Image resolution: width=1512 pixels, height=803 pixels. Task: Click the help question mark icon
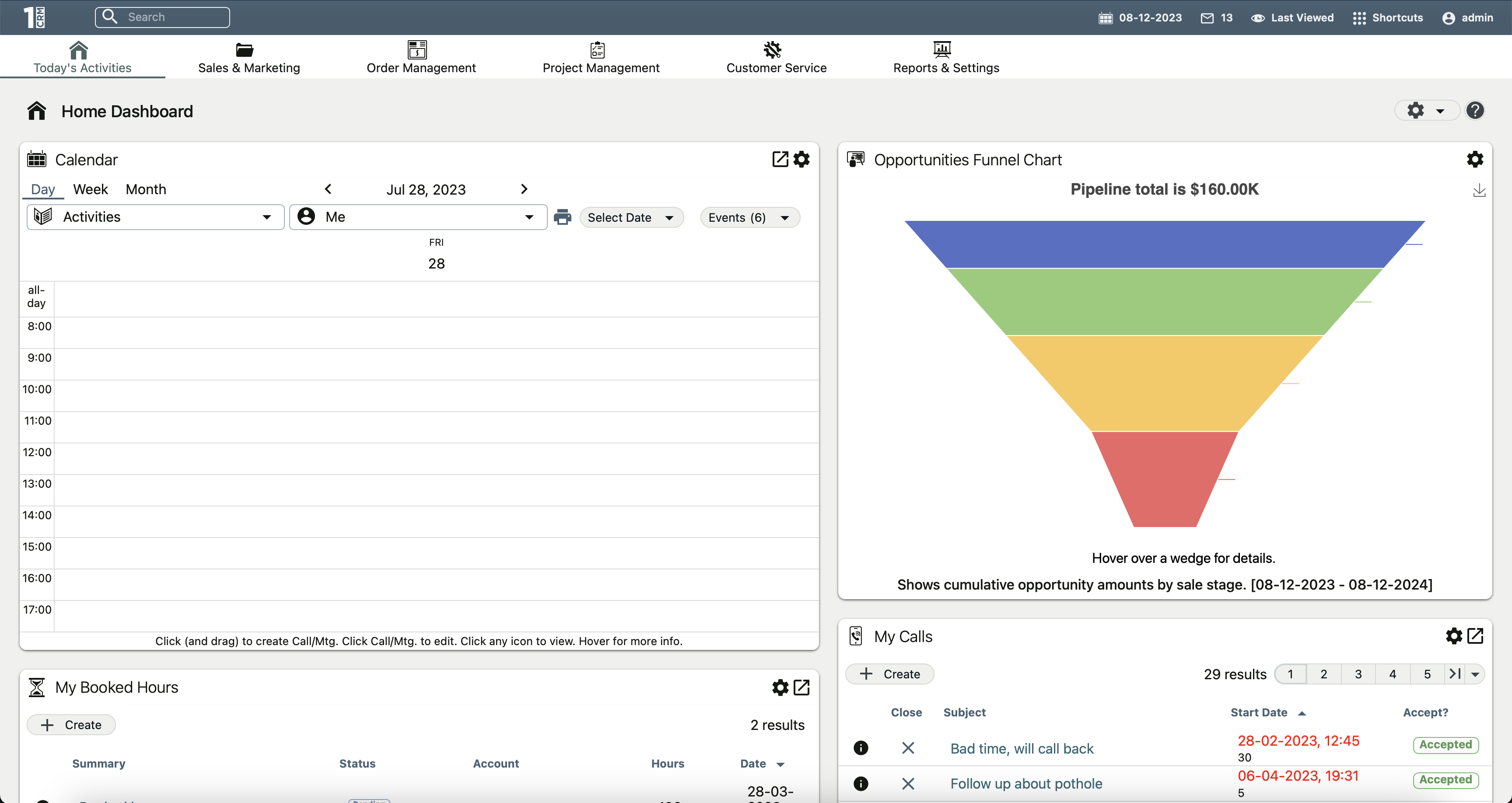(1474, 110)
